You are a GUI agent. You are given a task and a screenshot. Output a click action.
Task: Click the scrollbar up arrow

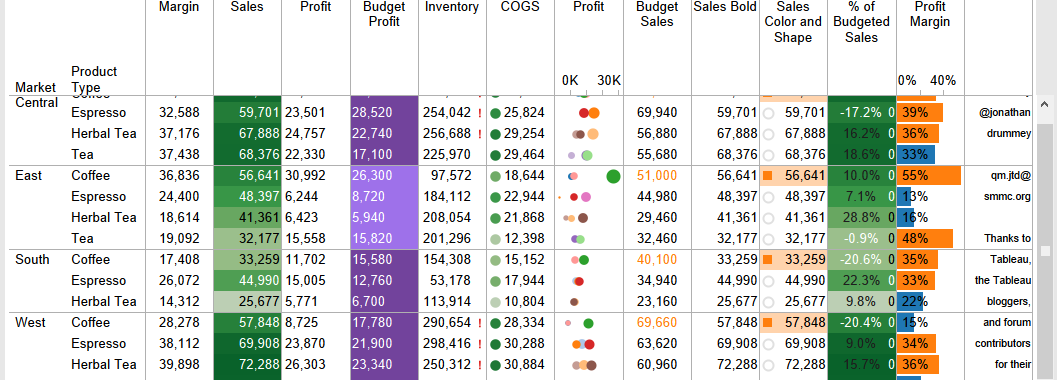click(1046, 104)
